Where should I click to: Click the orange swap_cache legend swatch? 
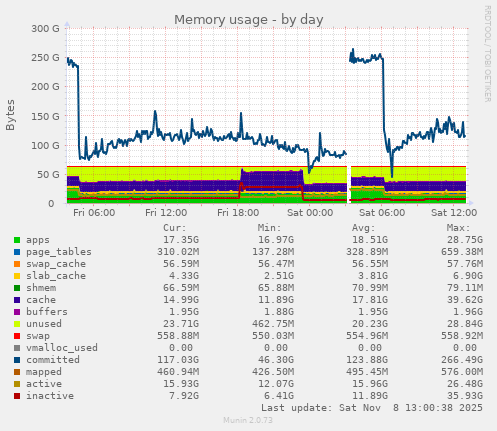pos(17,264)
